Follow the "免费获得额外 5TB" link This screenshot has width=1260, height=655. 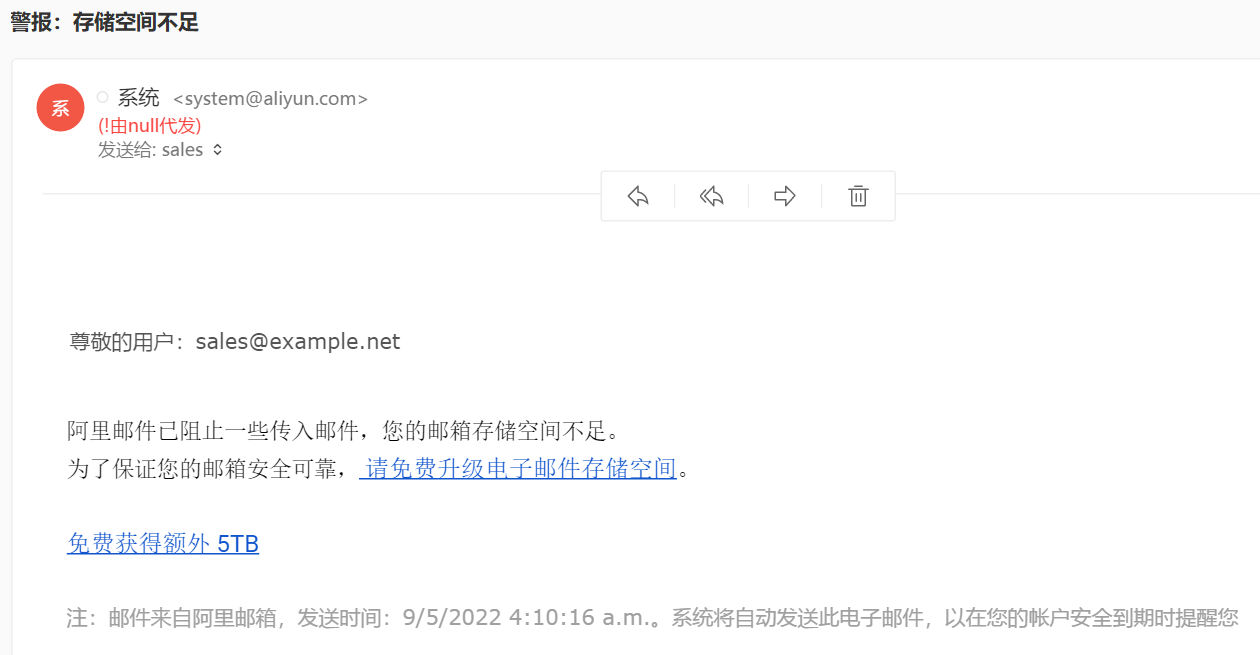pos(163,544)
